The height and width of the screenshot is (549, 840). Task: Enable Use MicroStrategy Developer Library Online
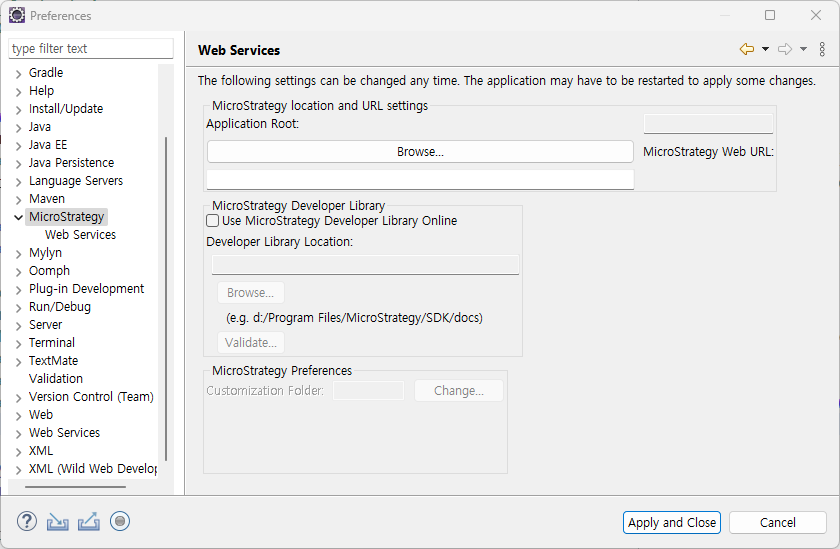[213, 221]
